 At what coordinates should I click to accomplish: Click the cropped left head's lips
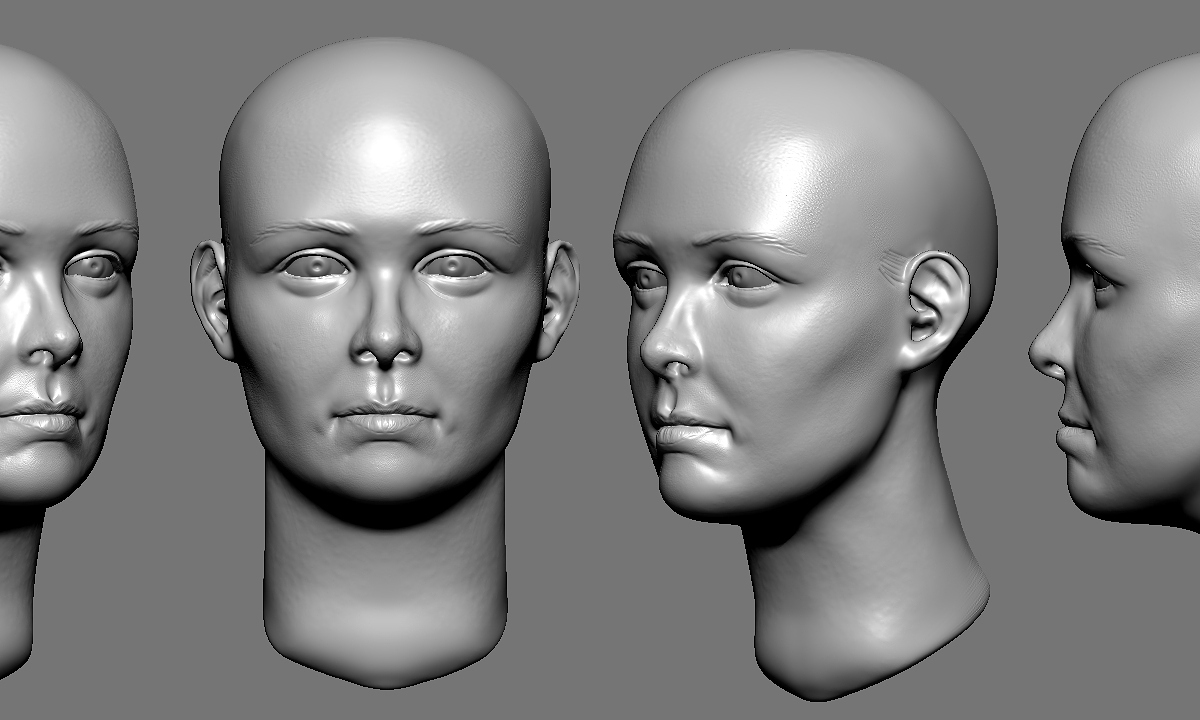click(x=40, y=417)
